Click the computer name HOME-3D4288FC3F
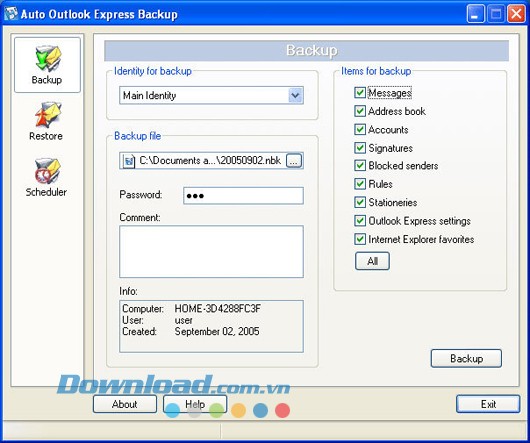Image resolution: width=530 pixels, height=443 pixels. [218, 309]
